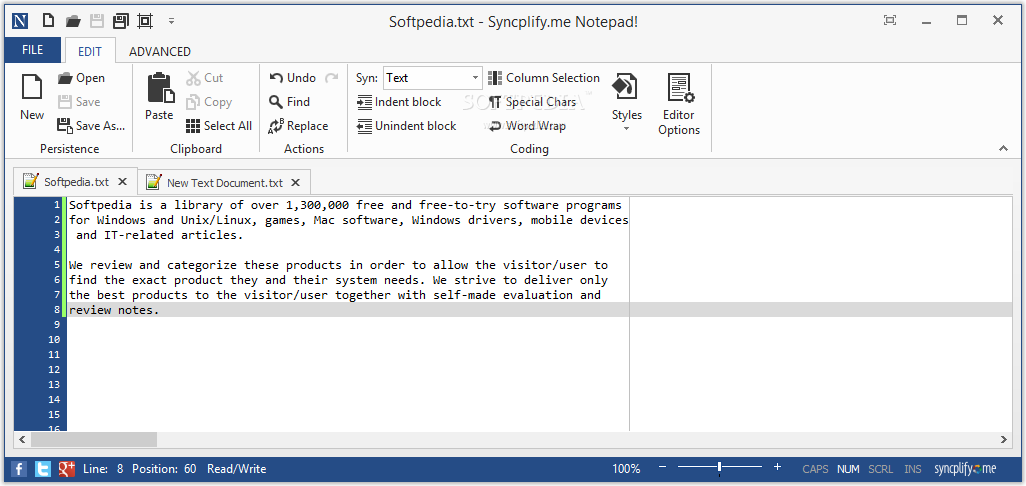Click the Save All quick-access icon

point(120,21)
